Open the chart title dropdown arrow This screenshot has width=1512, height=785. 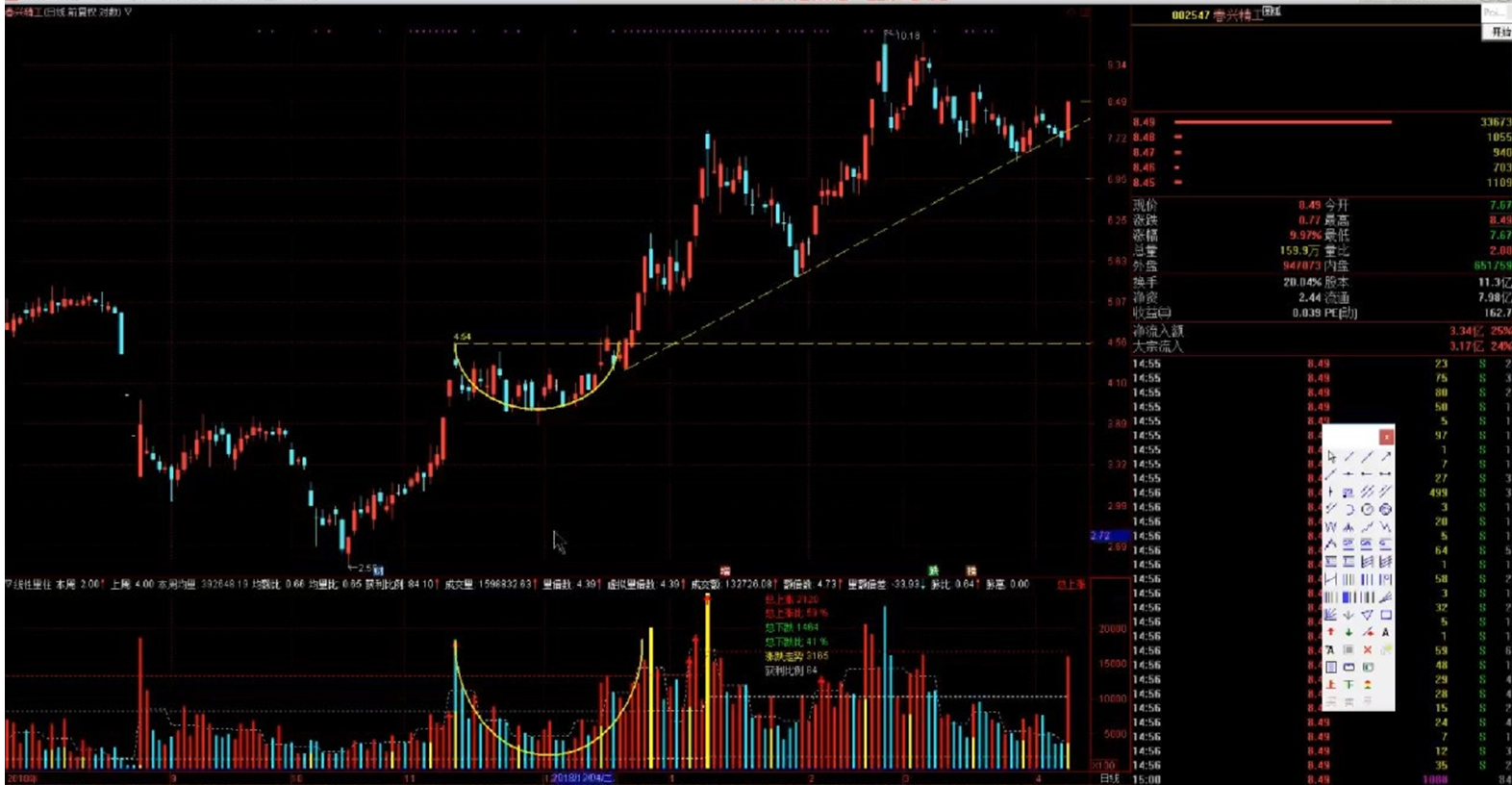pyautogui.click(x=128, y=13)
